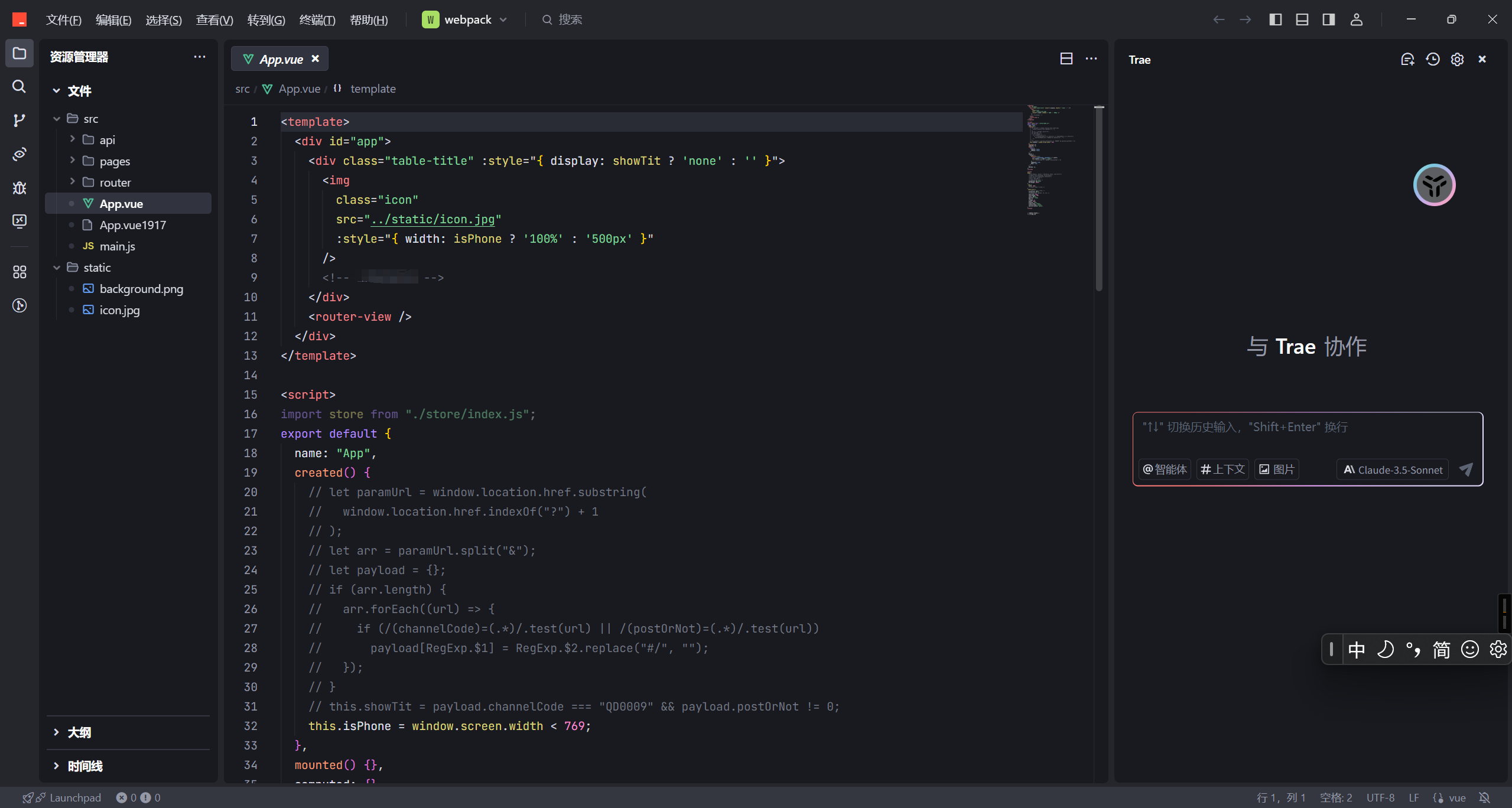The image size is (1512, 808).
Task: Toggle the left primary sidebar visibility
Action: (1275, 19)
